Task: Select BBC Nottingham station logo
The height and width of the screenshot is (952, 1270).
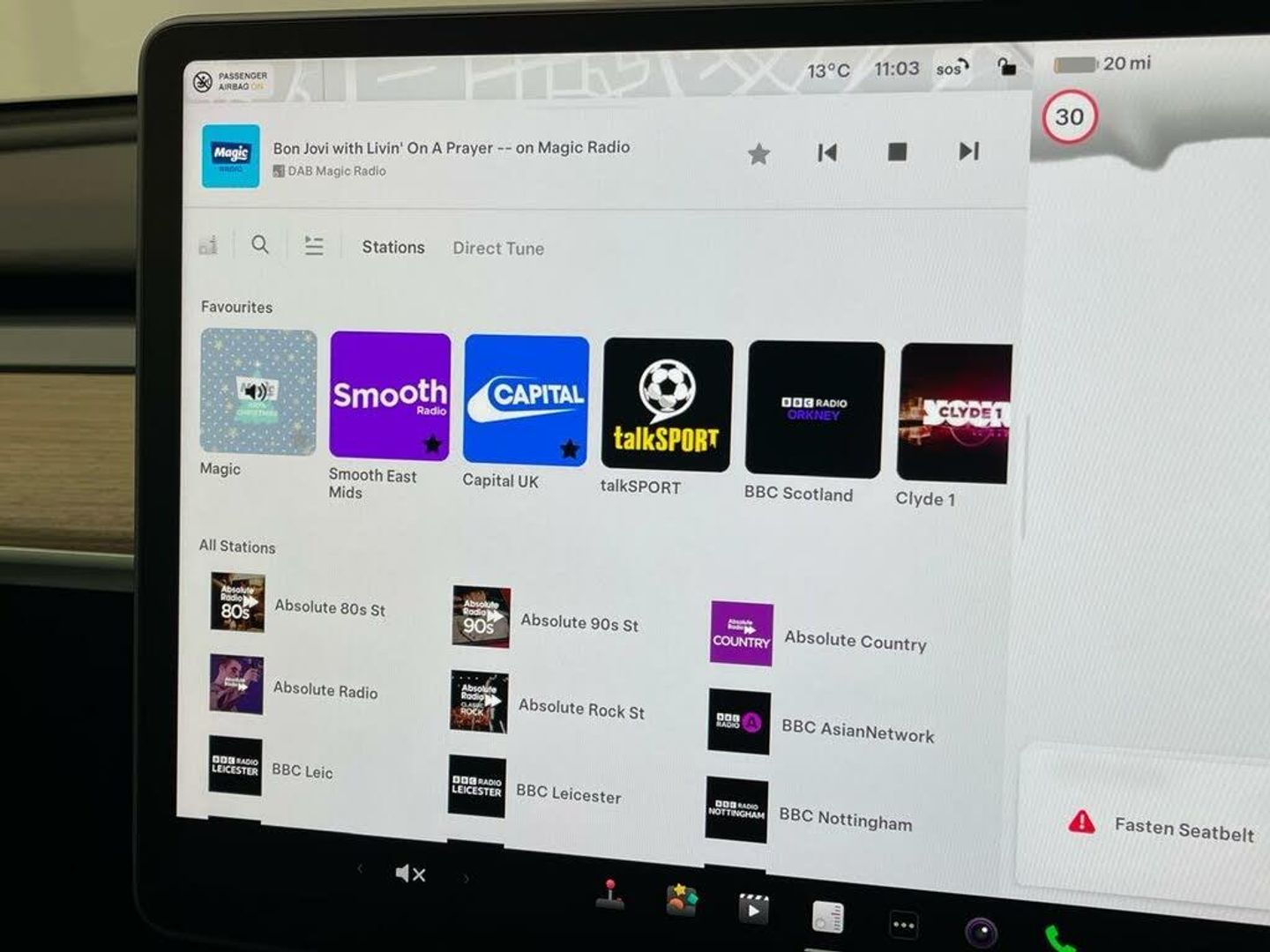Action: pyautogui.click(x=736, y=809)
